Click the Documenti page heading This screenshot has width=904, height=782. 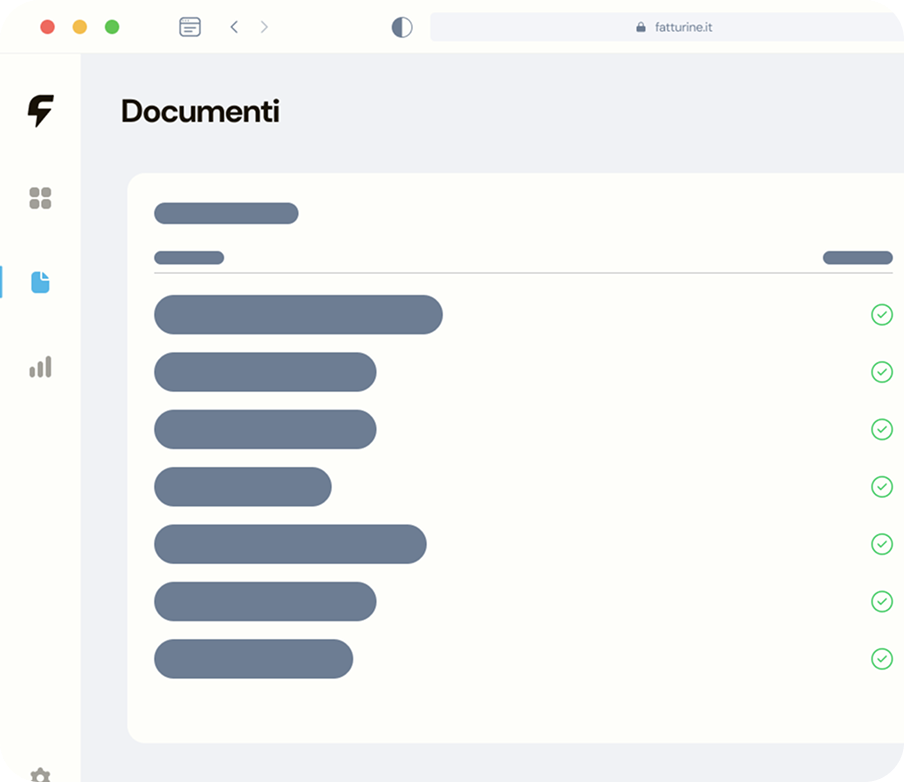pyautogui.click(x=200, y=111)
